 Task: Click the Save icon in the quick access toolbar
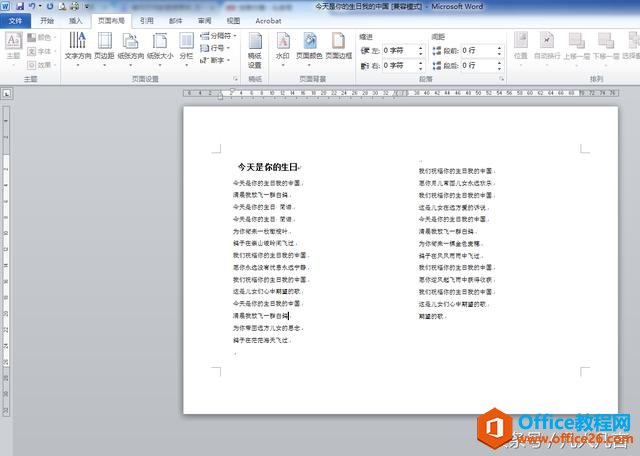pyautogui.click(x=19, y=6)
